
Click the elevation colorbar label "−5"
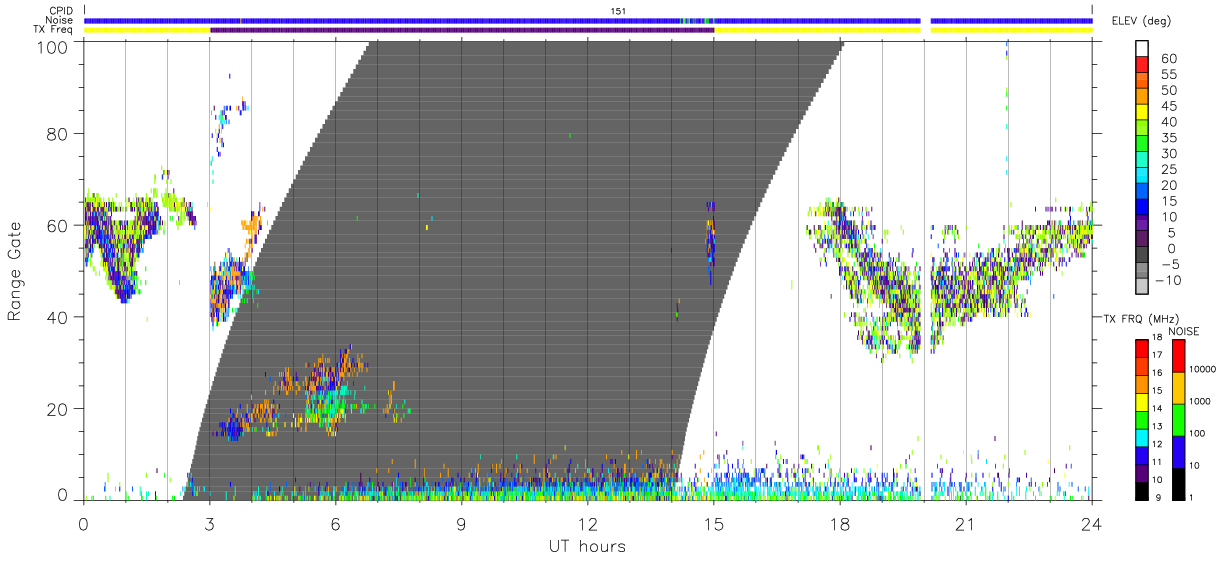tap(1168, 265)
